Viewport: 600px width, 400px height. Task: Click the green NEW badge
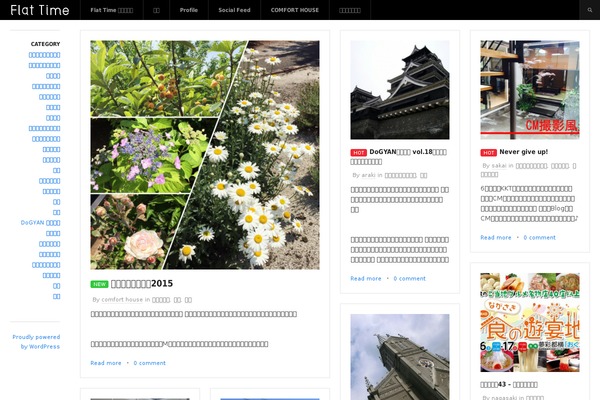click(x=99, y=284)
